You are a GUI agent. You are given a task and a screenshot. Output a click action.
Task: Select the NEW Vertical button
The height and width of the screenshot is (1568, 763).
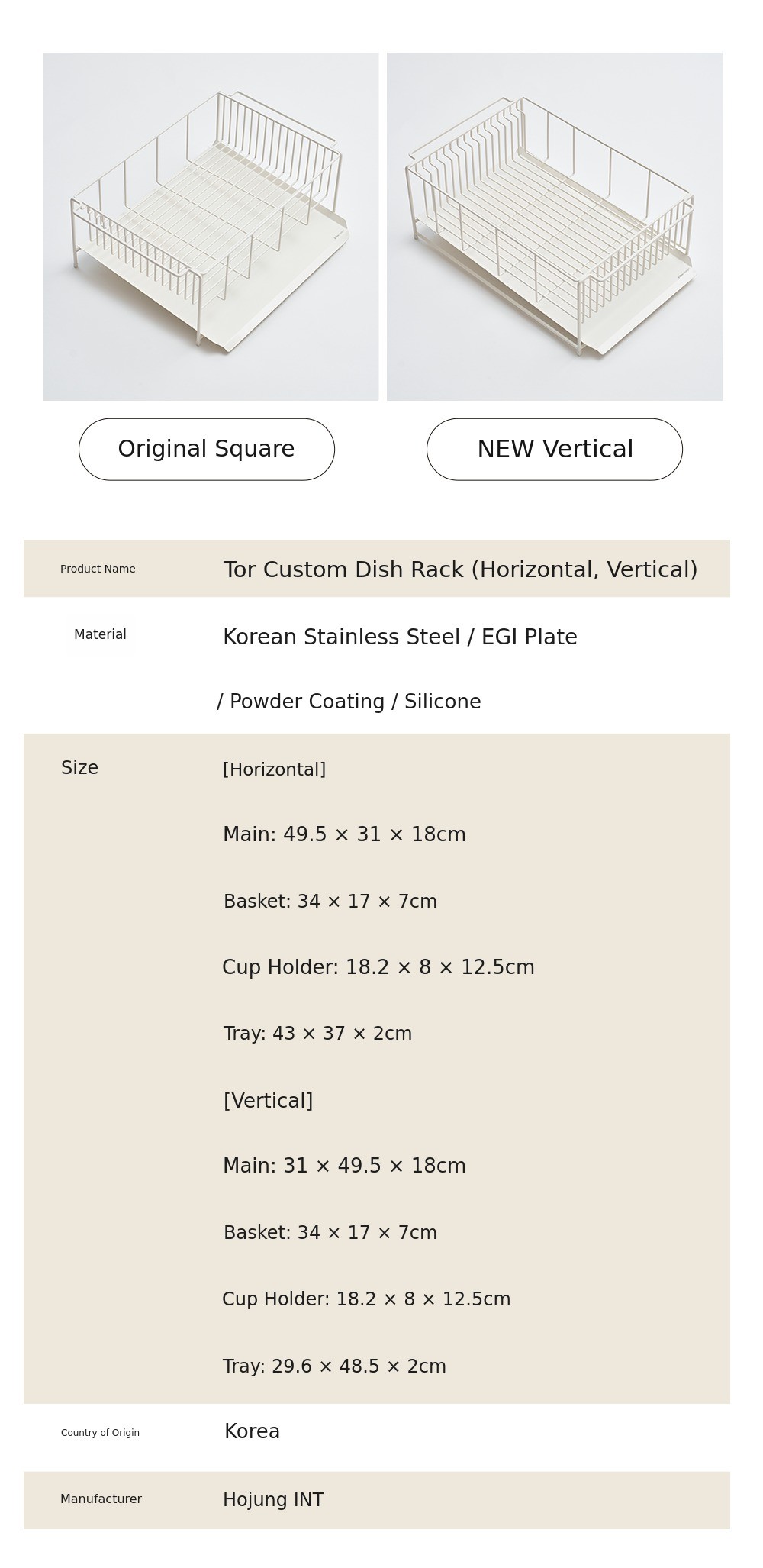coord(555,449)
